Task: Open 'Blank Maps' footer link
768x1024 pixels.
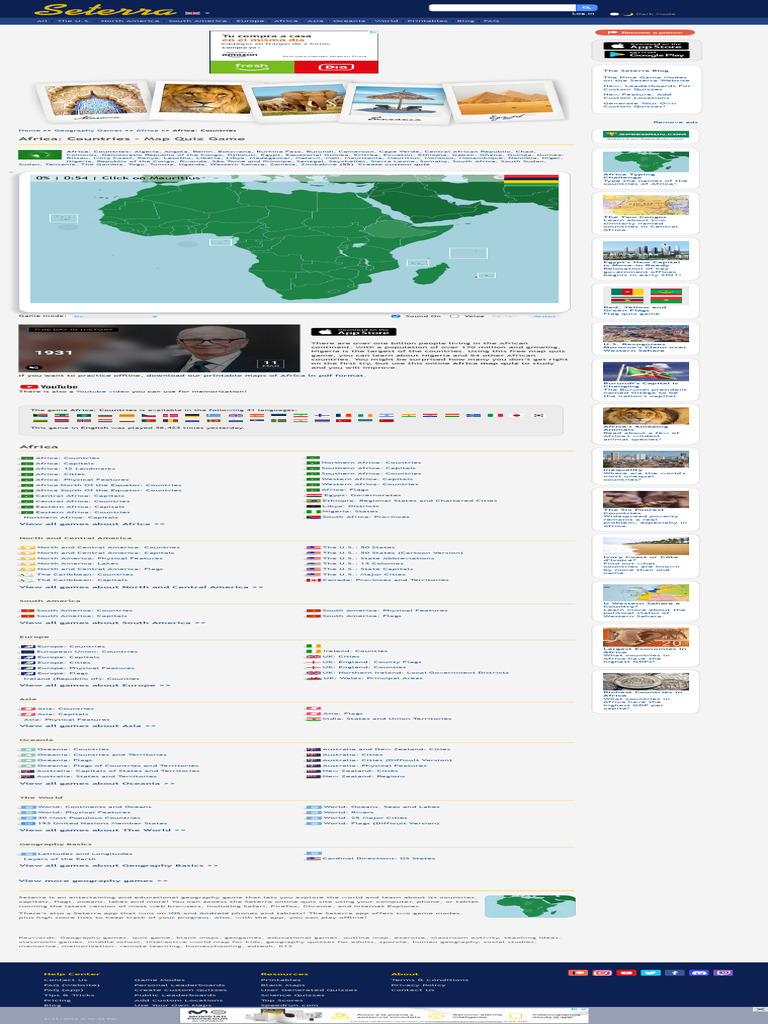Action: (x=282, y=985)
